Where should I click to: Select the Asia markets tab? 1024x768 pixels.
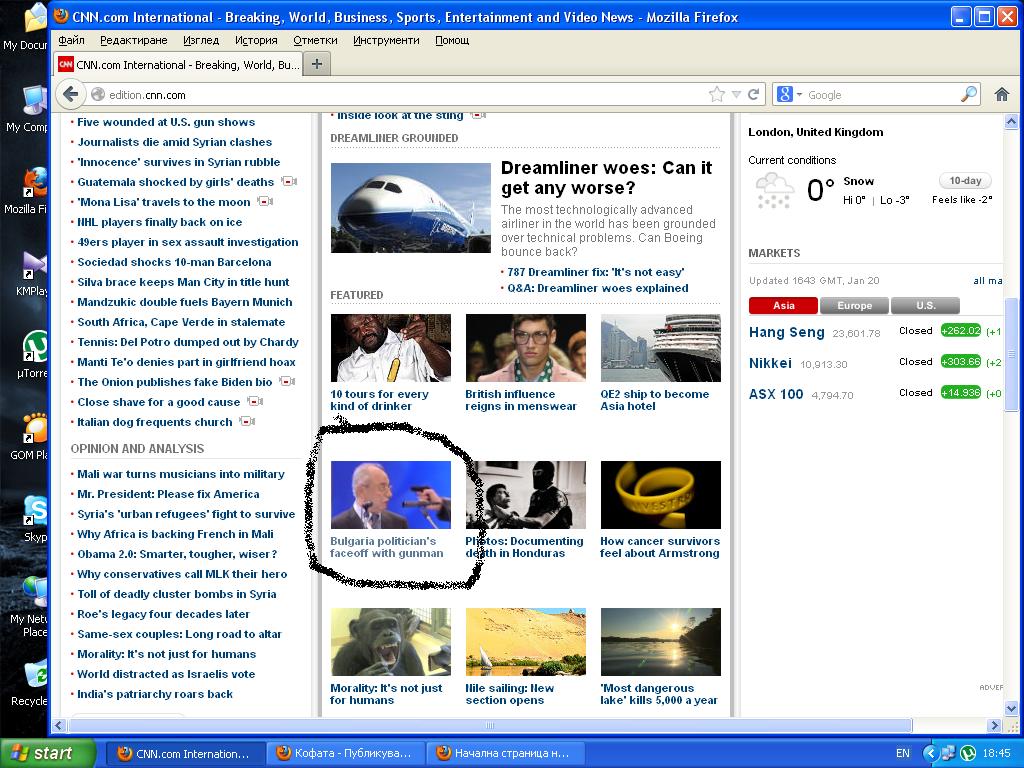point(783,305)
